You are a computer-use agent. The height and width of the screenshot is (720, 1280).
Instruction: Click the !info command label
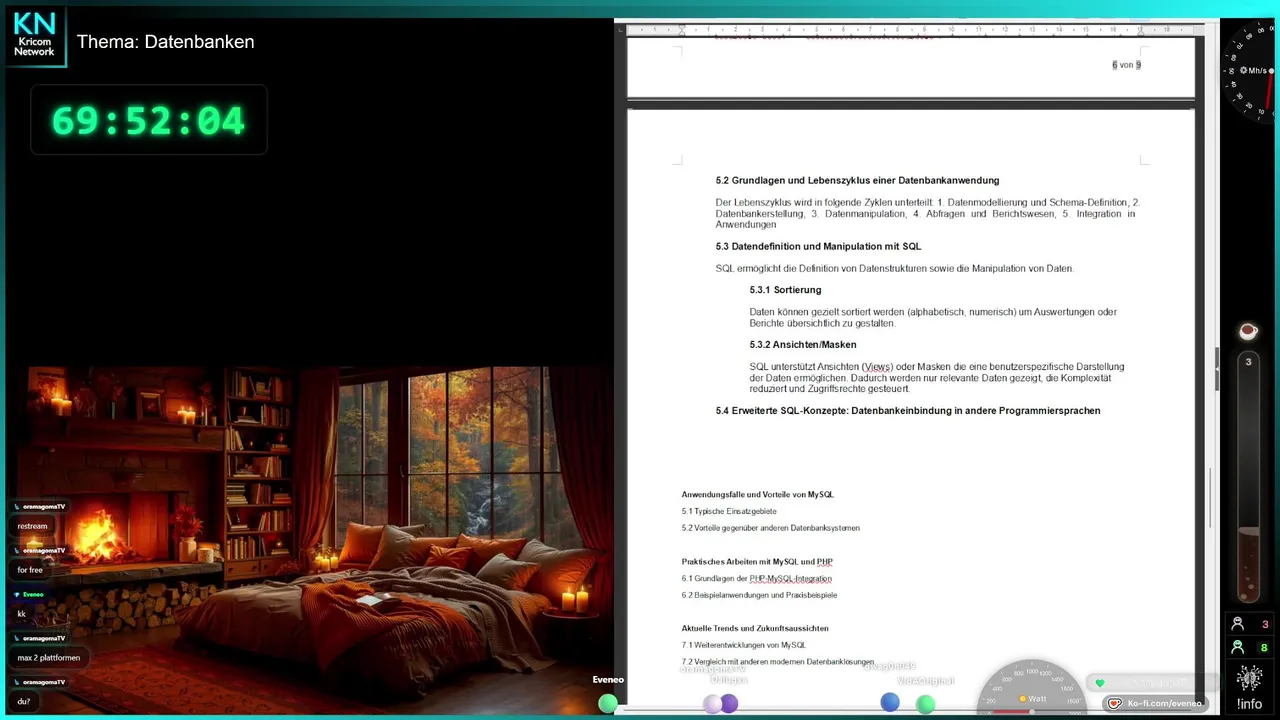tap(1249, 704)
